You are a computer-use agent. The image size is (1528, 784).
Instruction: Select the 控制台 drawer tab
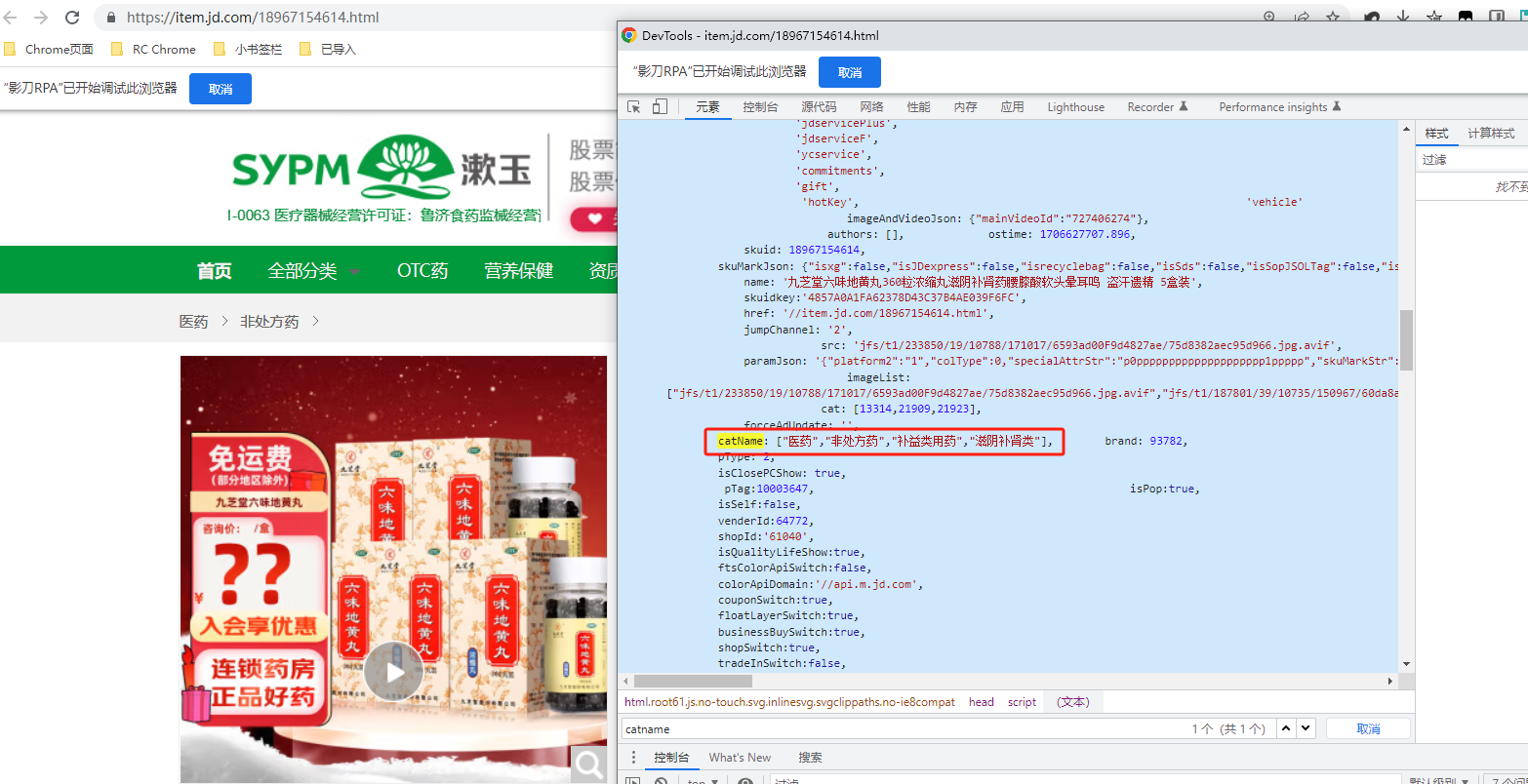(671, 758)
